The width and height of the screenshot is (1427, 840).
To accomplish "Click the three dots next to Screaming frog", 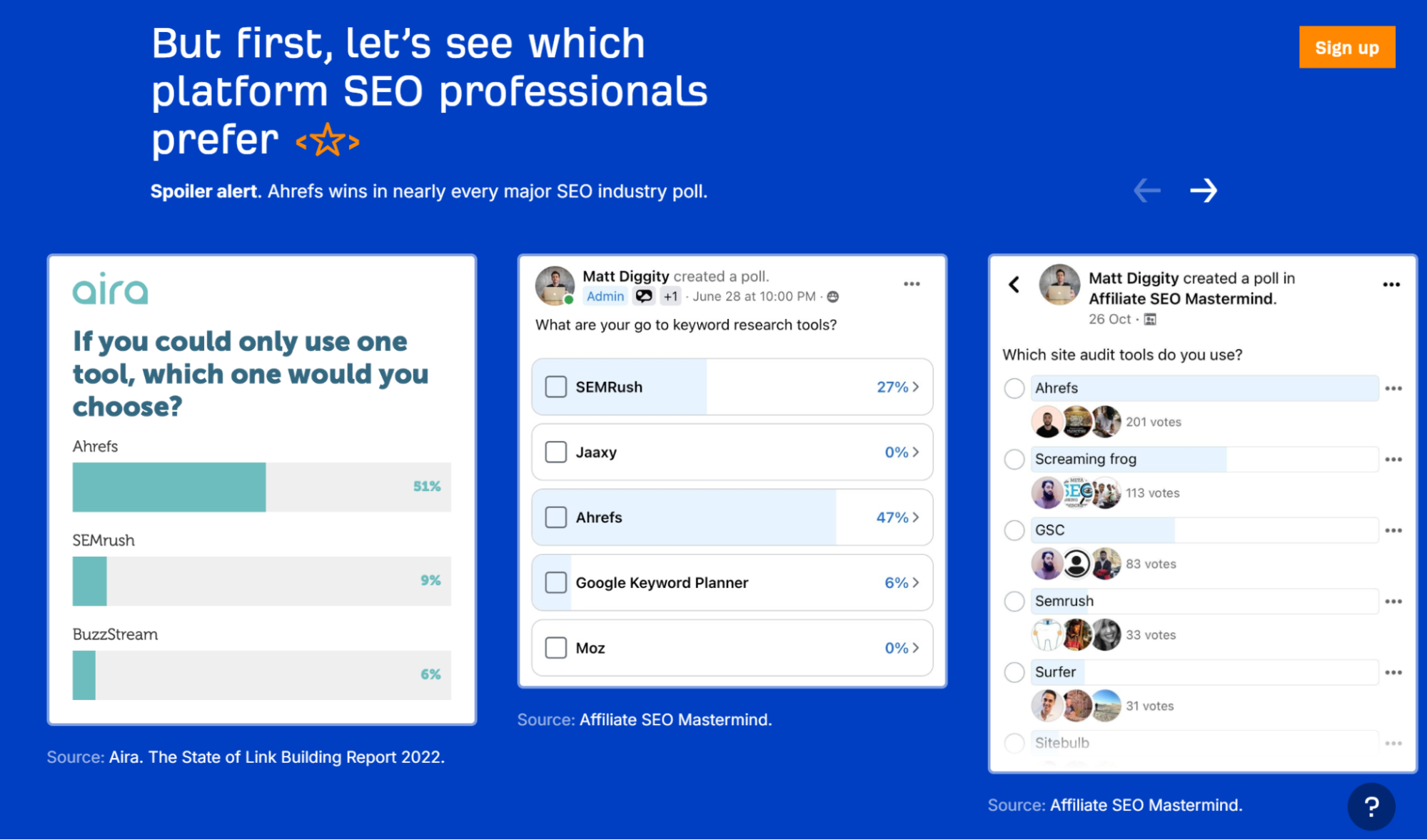I will (1393, 460).
